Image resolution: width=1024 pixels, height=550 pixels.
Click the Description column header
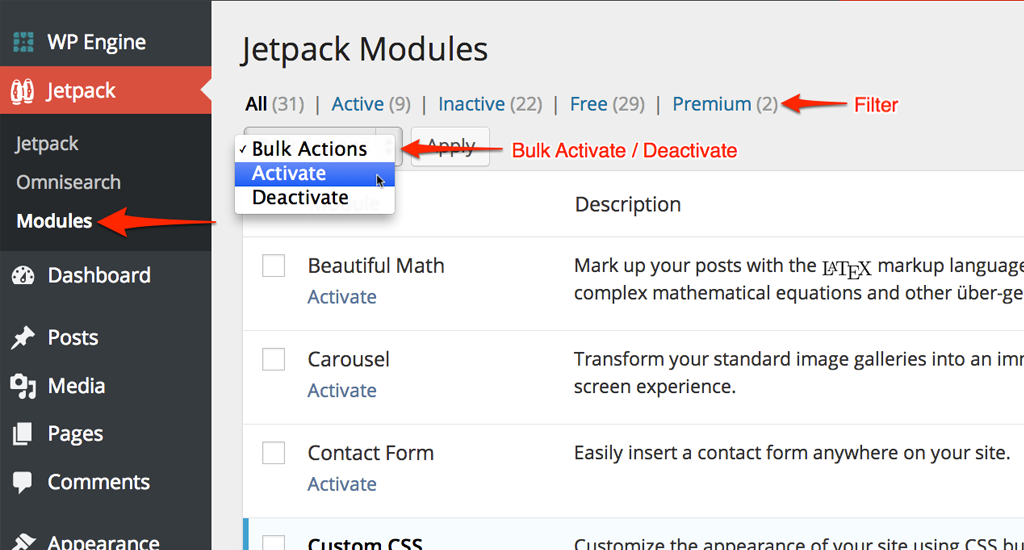tap(628, 204)
